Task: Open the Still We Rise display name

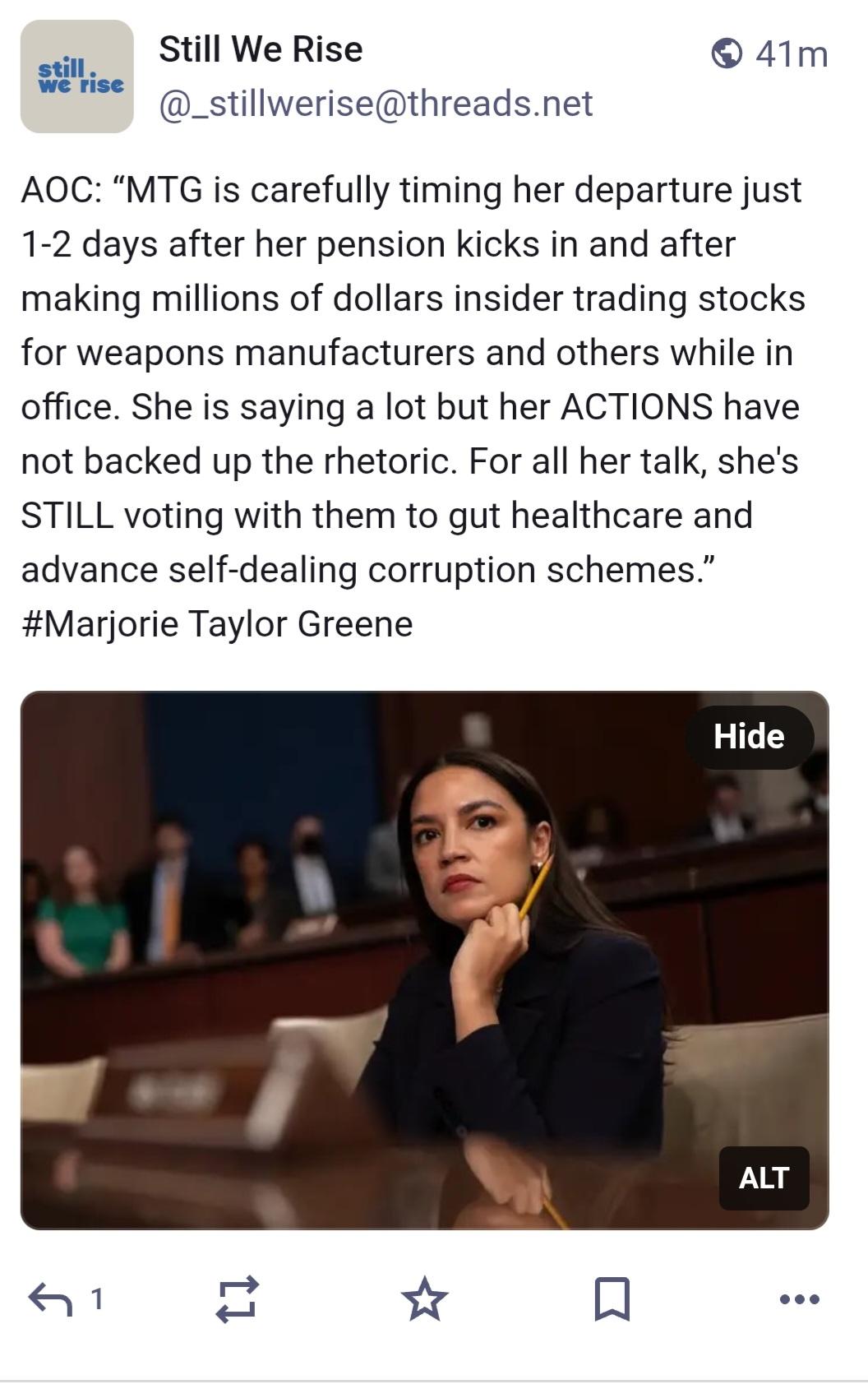Action: click(x=261, y=49)
